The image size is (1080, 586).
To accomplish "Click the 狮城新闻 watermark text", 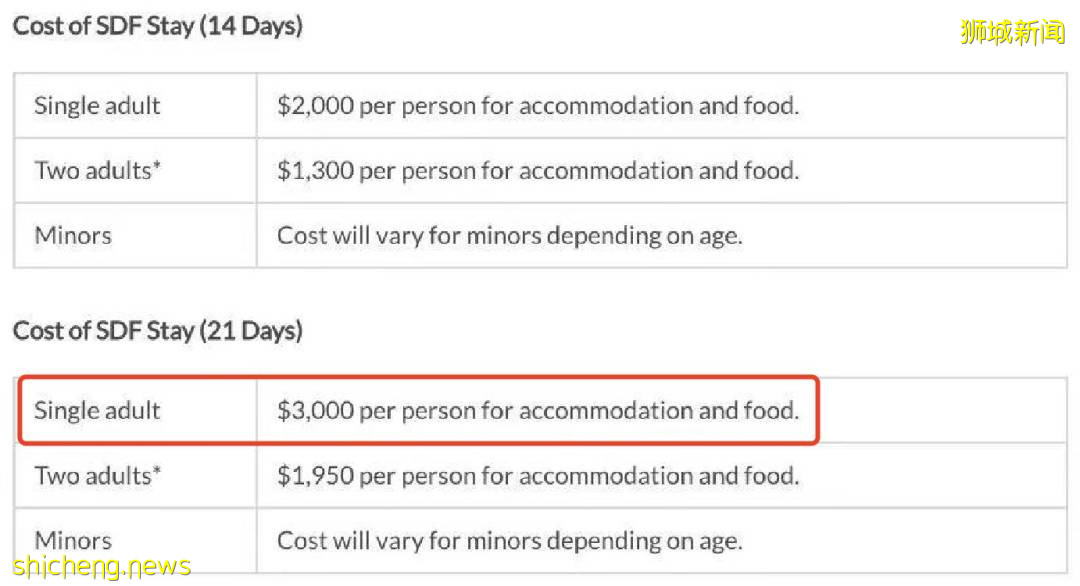I will point(1012,31).
